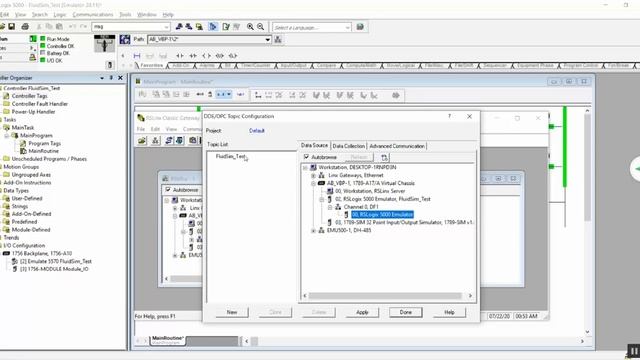Click the RSLinx open project toolbar icon
This screenshot has height=360, width=640.
tap(142, 141)
